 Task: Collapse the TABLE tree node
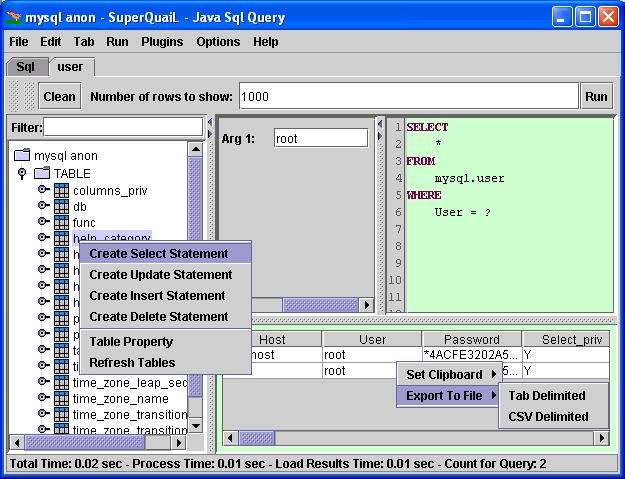(x=23, y=173)
